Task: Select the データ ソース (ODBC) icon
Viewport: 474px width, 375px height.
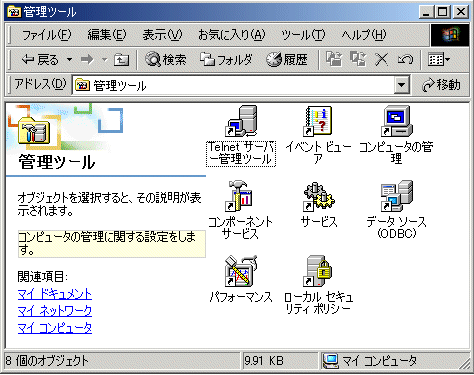Action: tap(397, 196)
